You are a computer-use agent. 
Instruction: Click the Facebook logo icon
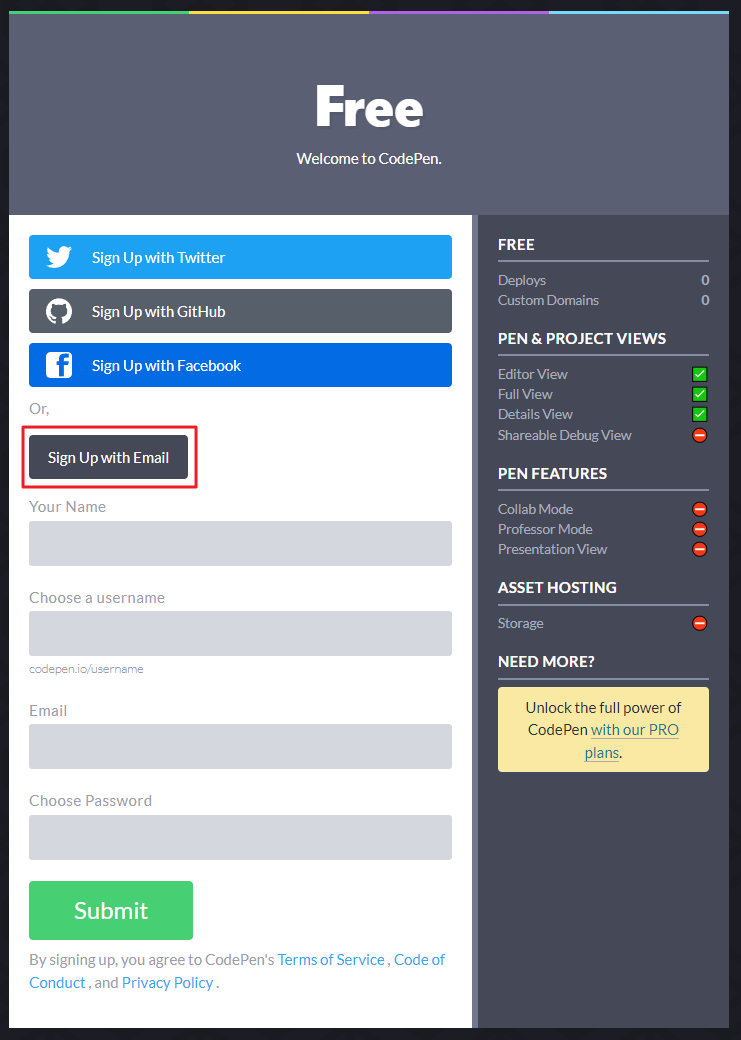(x=59, y=365)
